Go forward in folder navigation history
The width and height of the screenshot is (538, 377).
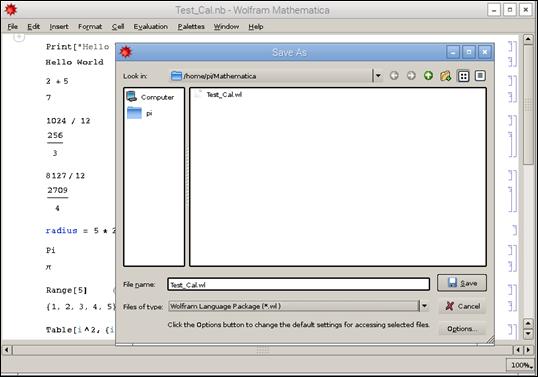coord(411,75)
